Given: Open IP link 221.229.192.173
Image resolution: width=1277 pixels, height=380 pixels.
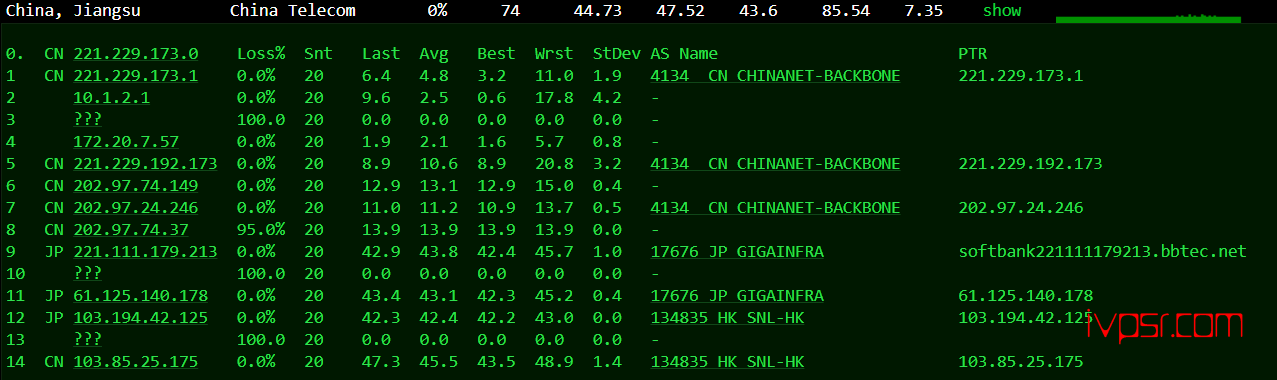Looking at the screenshot, I should click(x=145, y=164).
